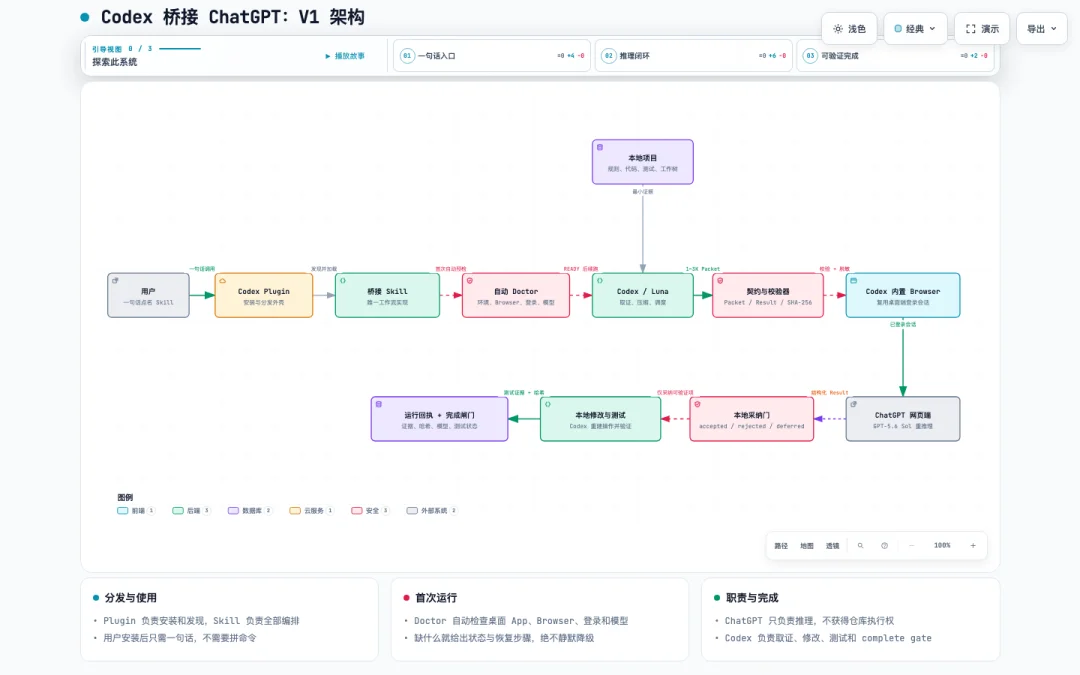Click the title Codex 桥接 ChatGPT: V1 架构

233,17
